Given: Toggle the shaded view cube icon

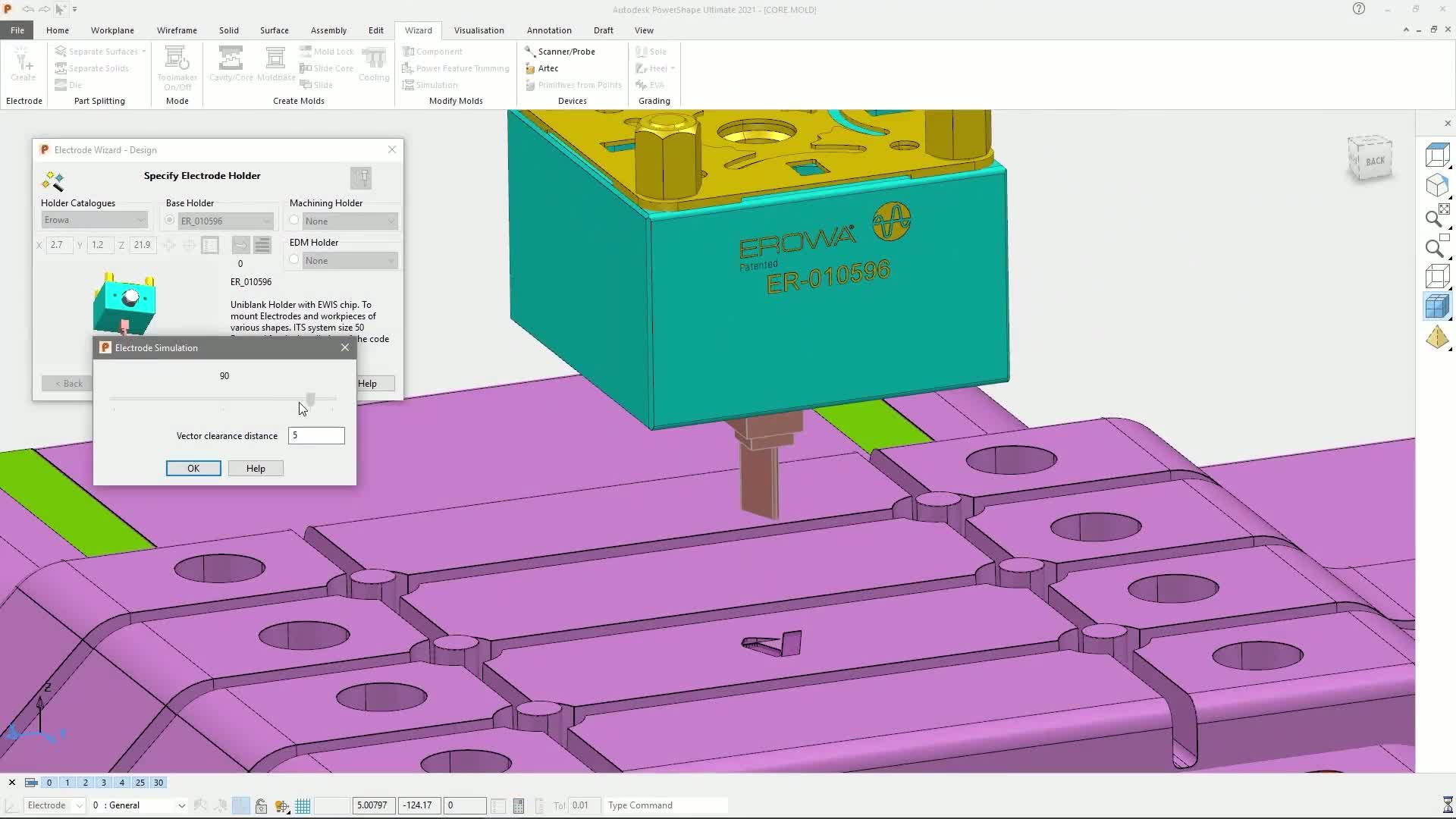Looking at the screenshot, I should pyautogui.click(x=1437, y=307).
